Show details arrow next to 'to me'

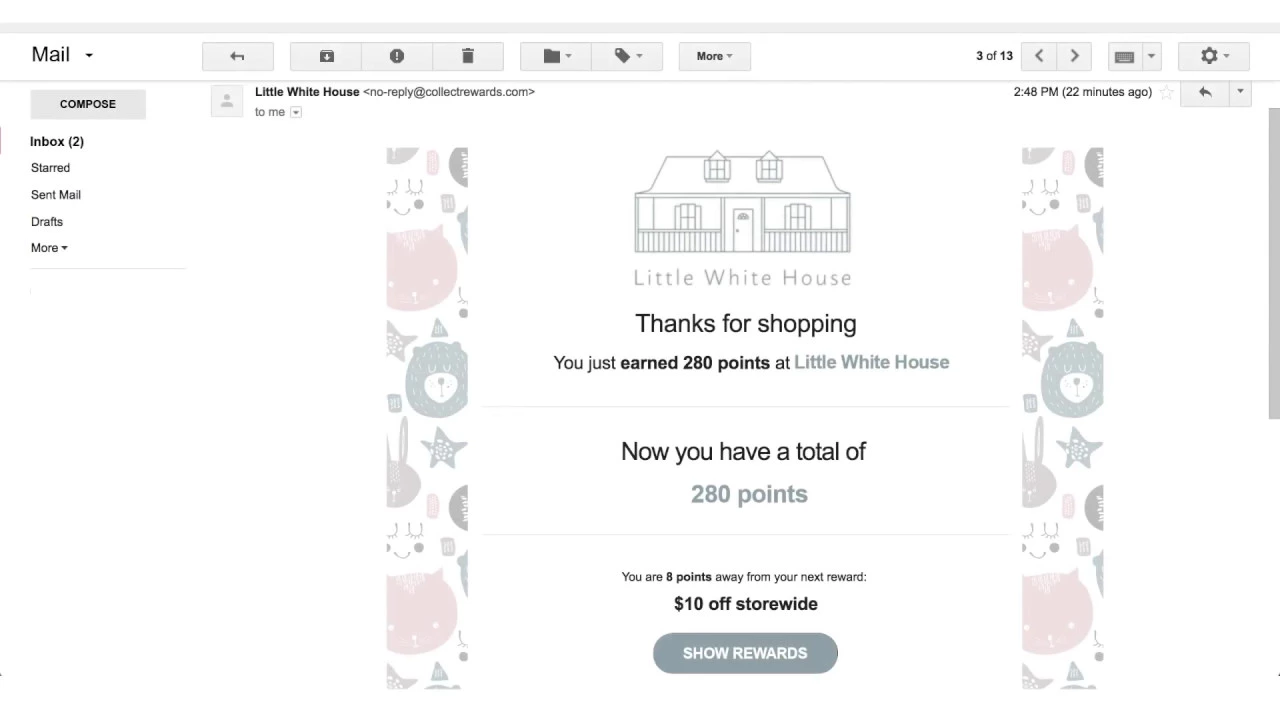point(295,112)
